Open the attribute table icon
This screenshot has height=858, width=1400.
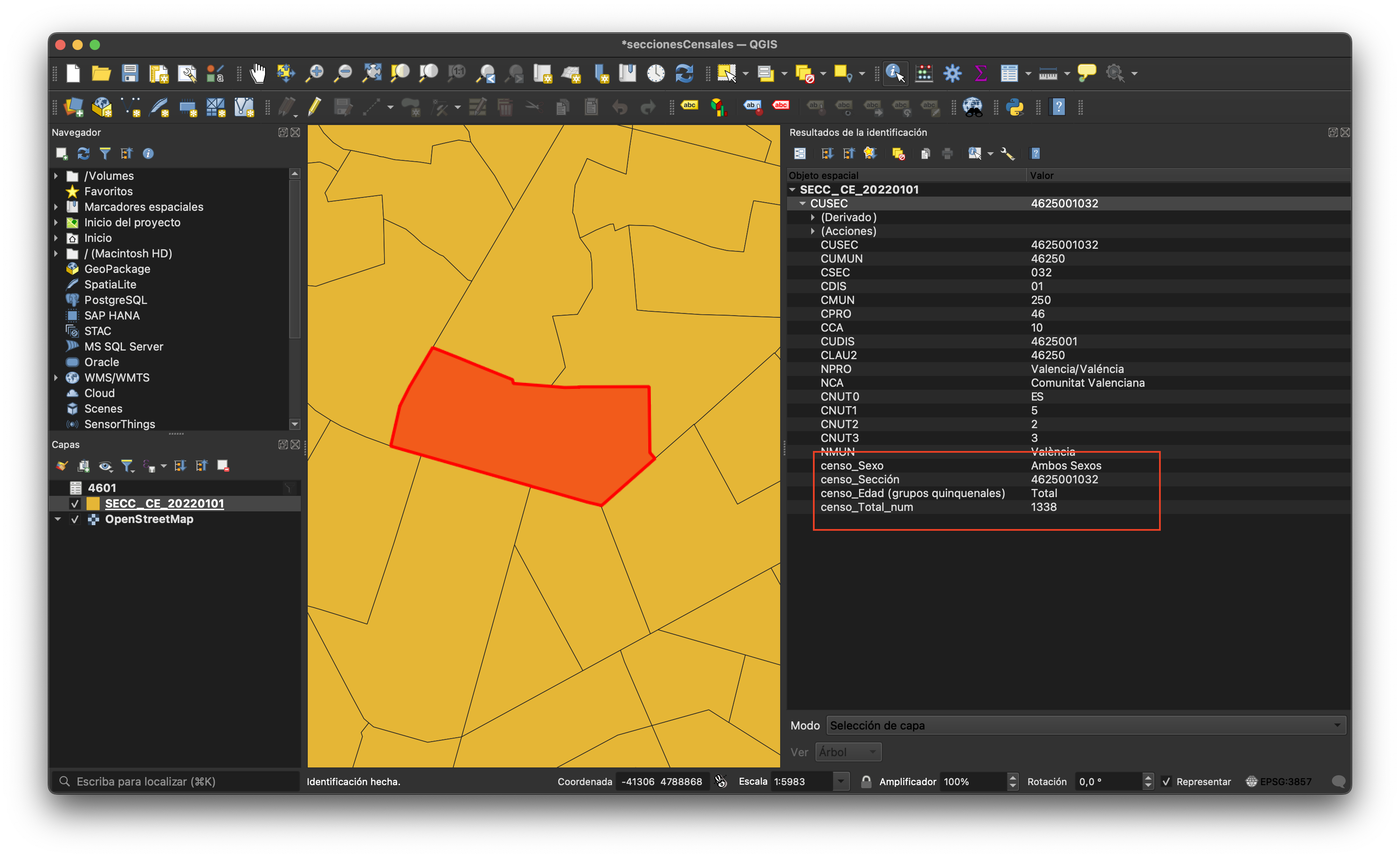(x=1009, y=73)
